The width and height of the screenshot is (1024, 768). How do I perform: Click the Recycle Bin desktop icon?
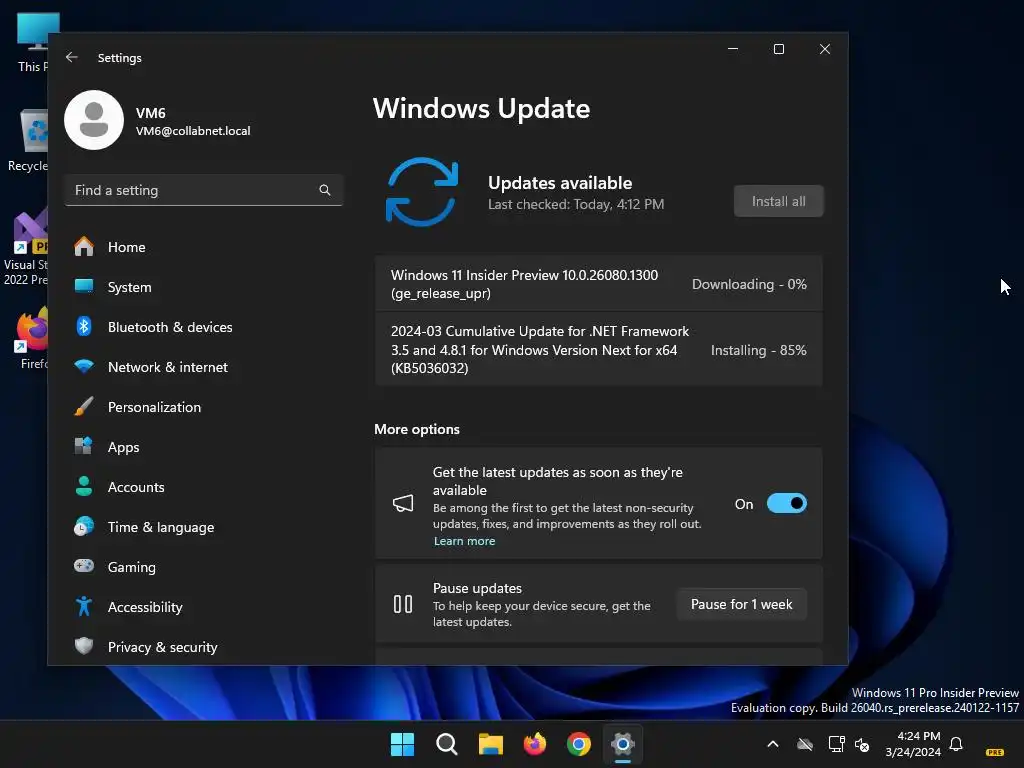(29, 140)
